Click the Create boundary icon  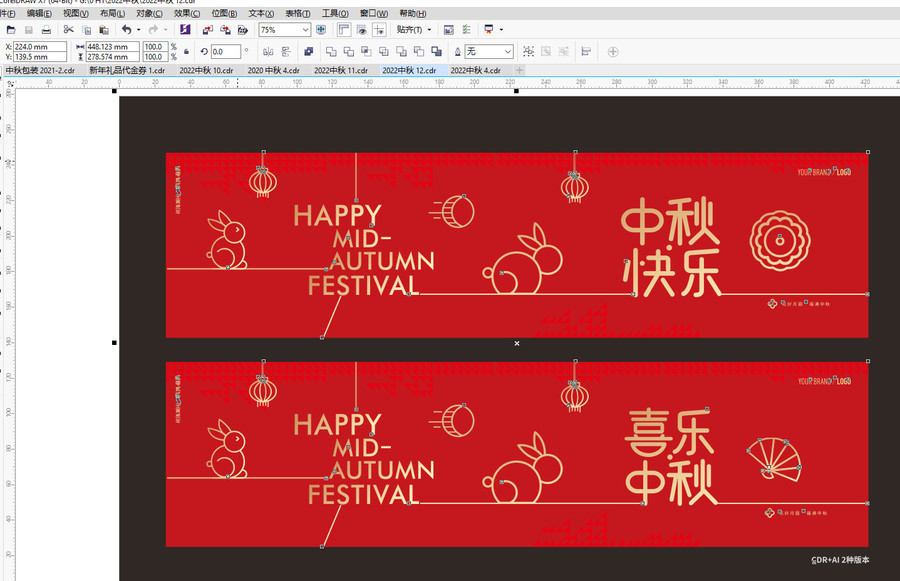[436, 52]
